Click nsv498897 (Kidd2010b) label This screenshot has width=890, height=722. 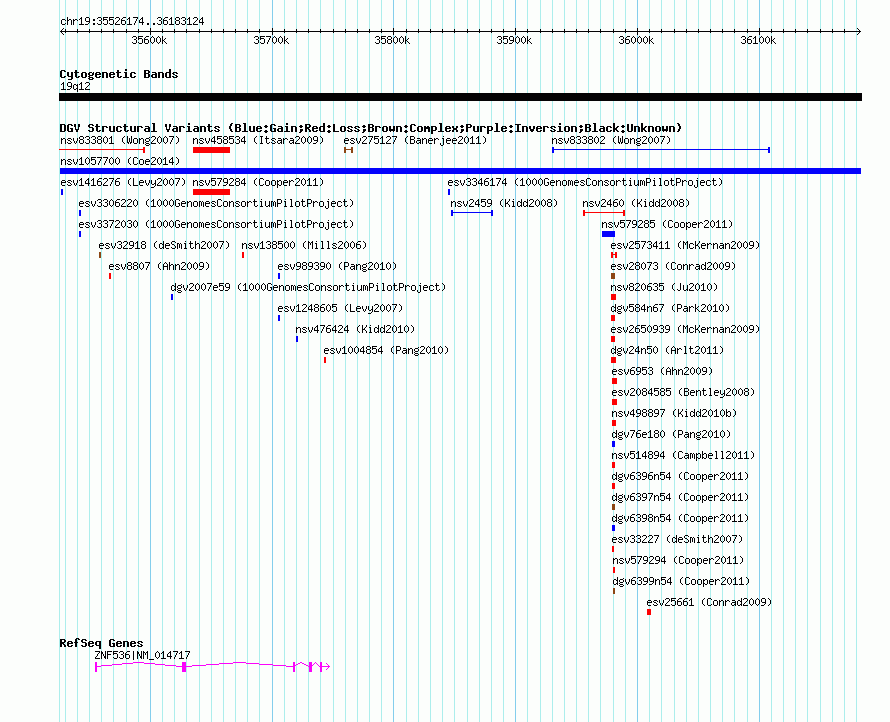tap(674, 413)
